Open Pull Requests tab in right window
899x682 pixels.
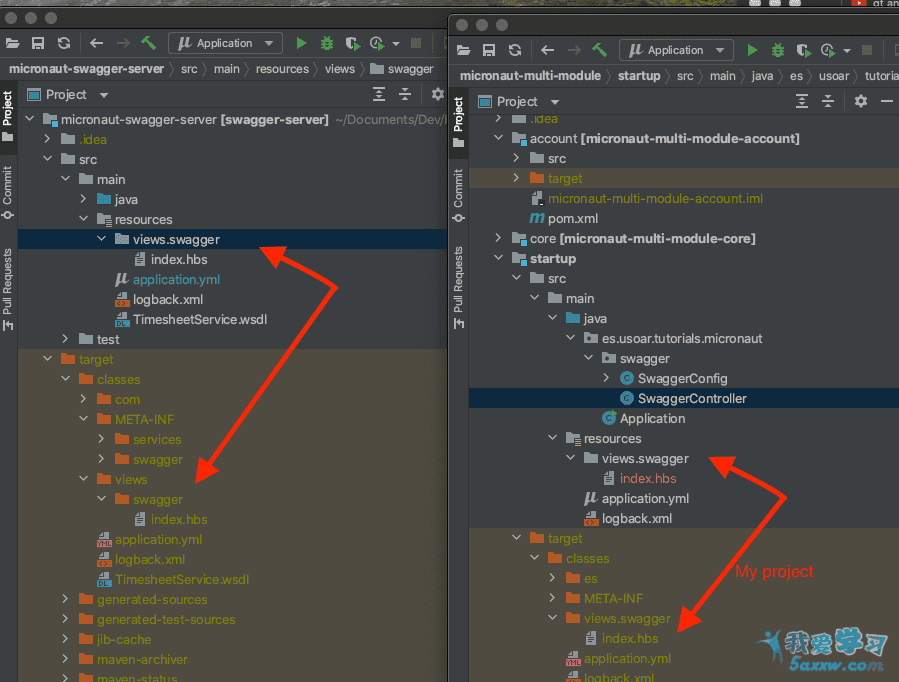(458, 287)
